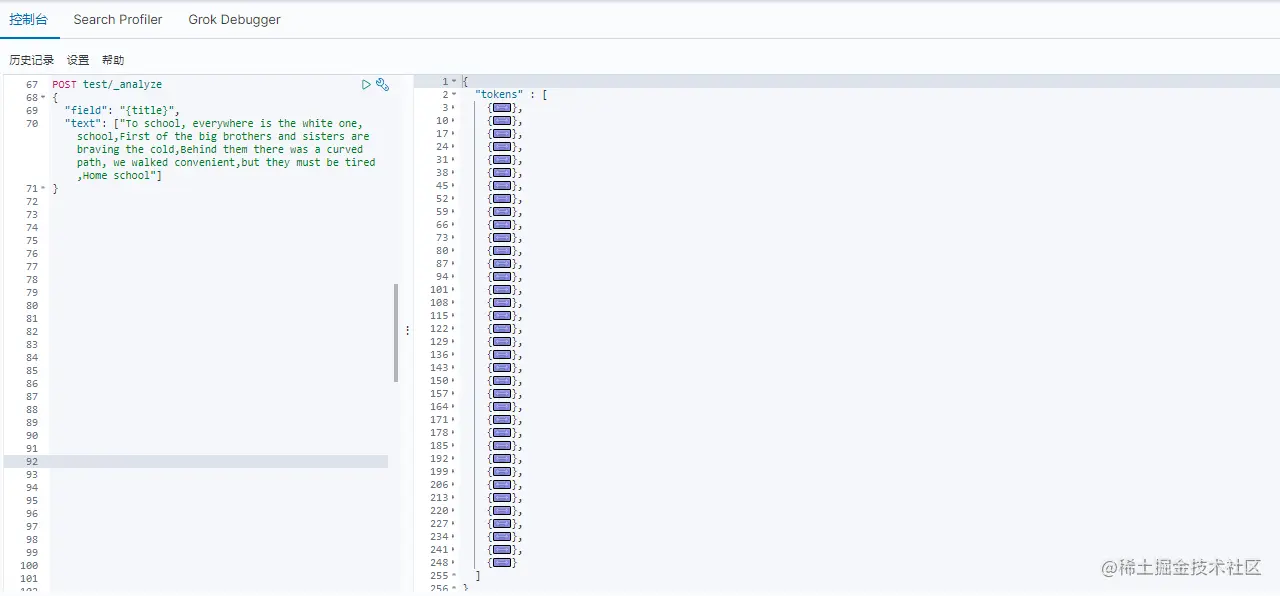Click the green send request play icon
1280x596 pixels.
[x=366, y=85]
